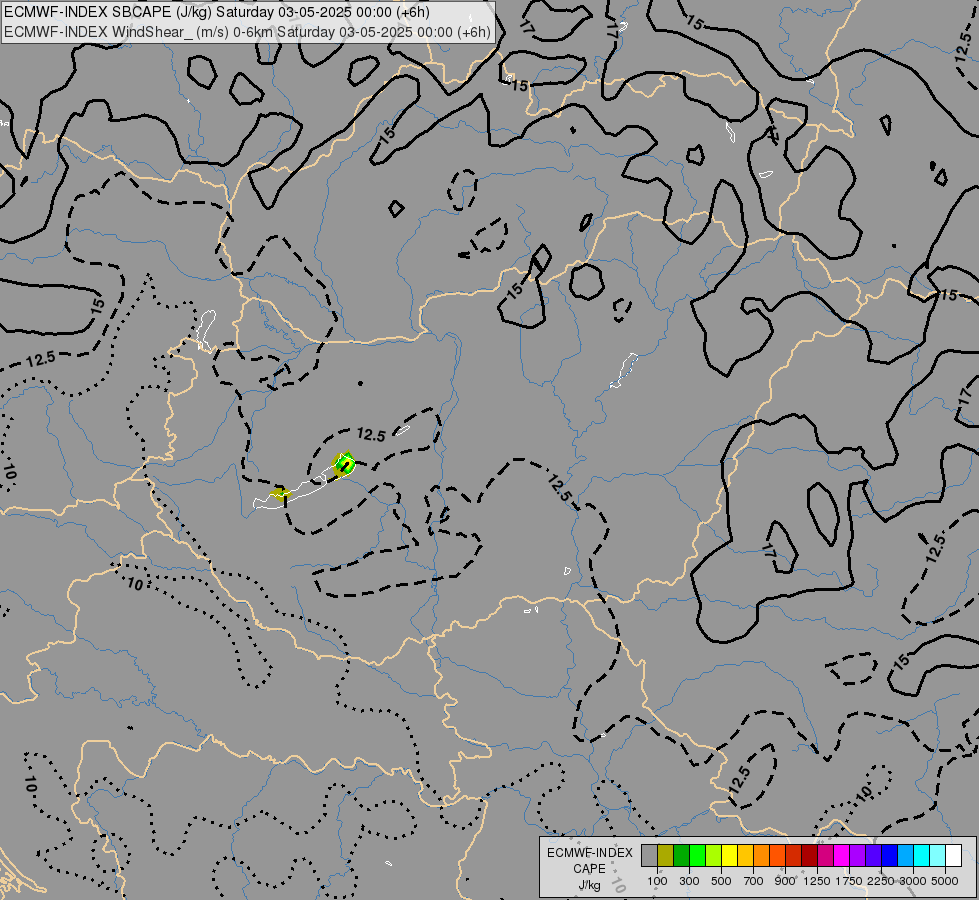Image resolution: width=979 pixels, height=900 pixels.
Task: Choose the pure dark blue legend swatch
Action: click(890, 856)
